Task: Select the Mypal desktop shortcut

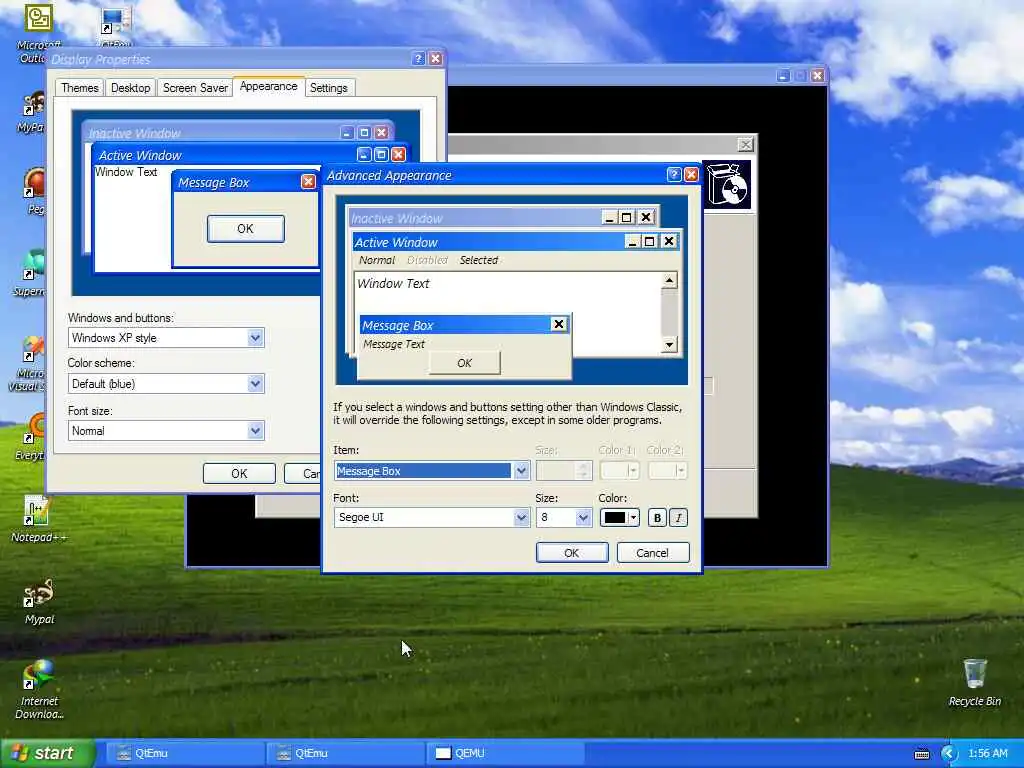Action: [39, 601]
